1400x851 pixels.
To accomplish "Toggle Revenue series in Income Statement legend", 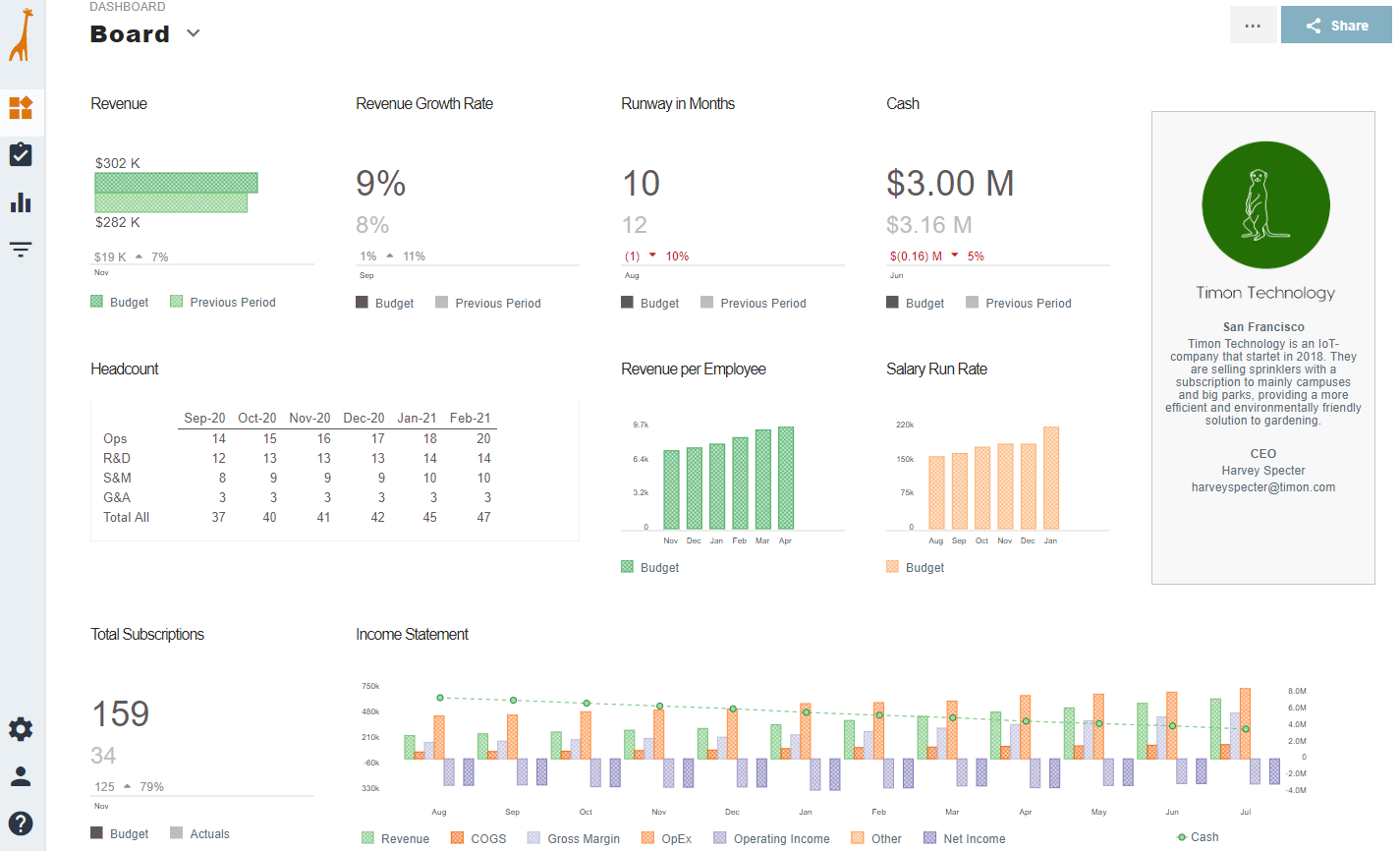I will pyautogui.click(x=396, y=838).
